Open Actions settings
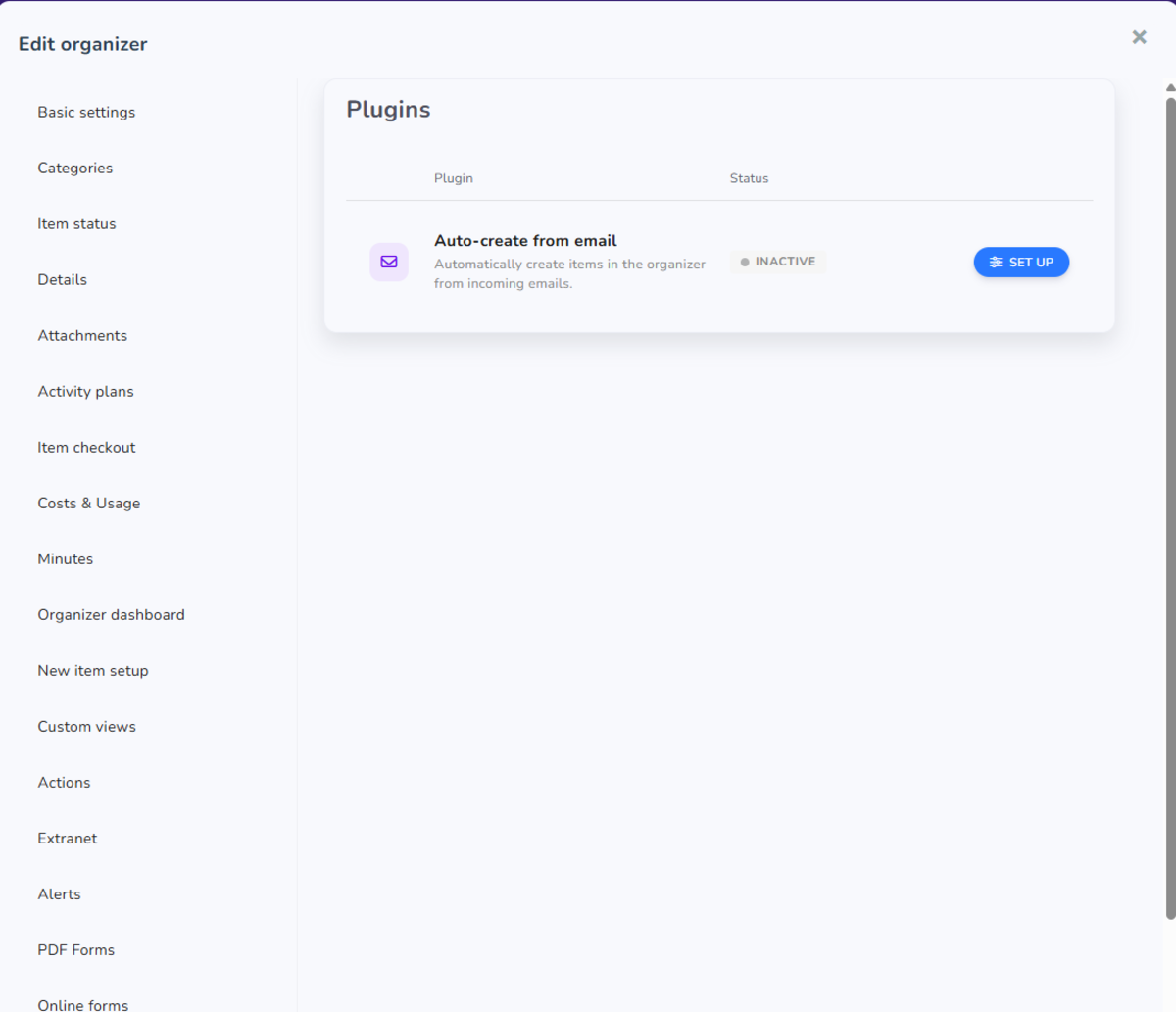This screenshot has width=1176, height=1012. coord(64,782)
